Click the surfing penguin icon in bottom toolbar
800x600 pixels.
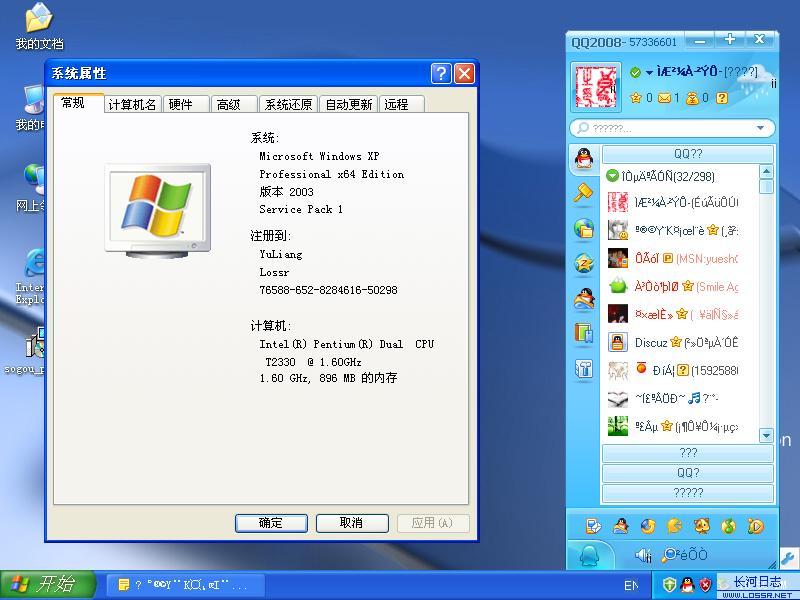(x=621, y=526)
